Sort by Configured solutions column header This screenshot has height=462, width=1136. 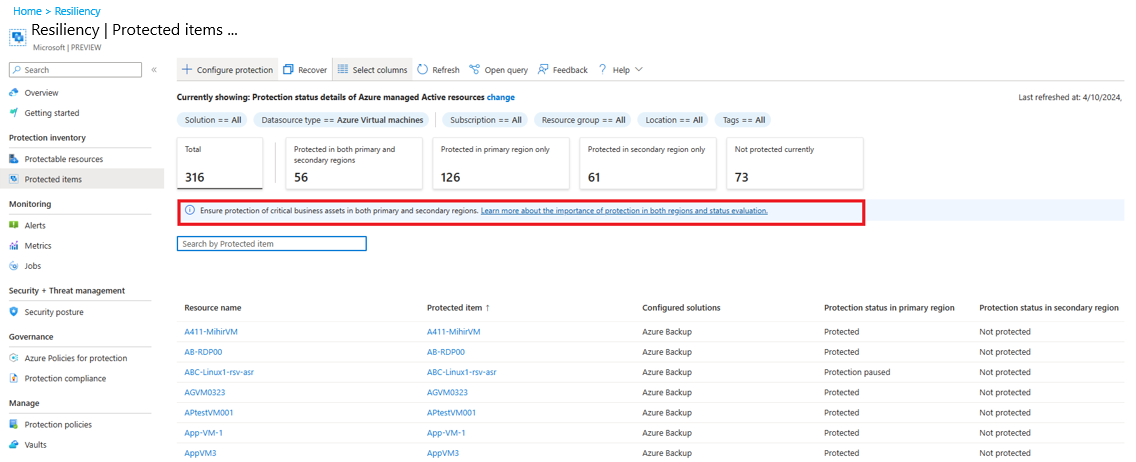681,308
